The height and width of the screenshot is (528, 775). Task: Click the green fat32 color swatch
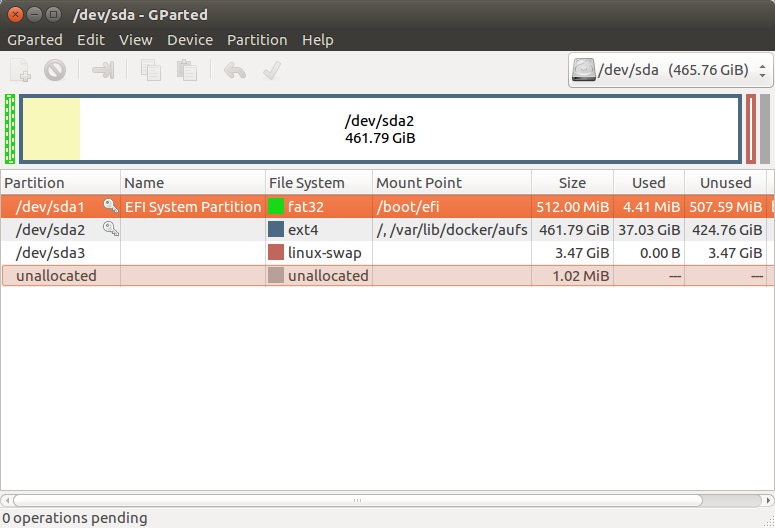(x=276, y=206)
